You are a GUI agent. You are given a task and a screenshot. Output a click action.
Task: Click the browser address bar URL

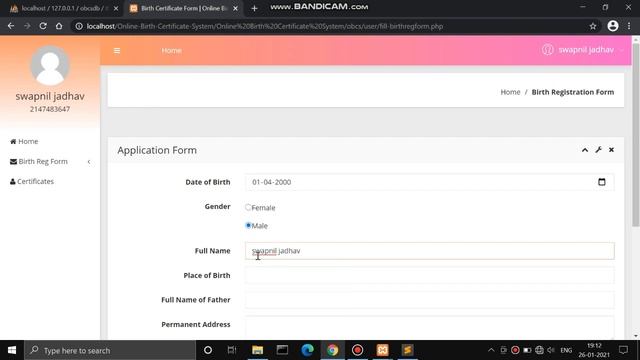264,26
